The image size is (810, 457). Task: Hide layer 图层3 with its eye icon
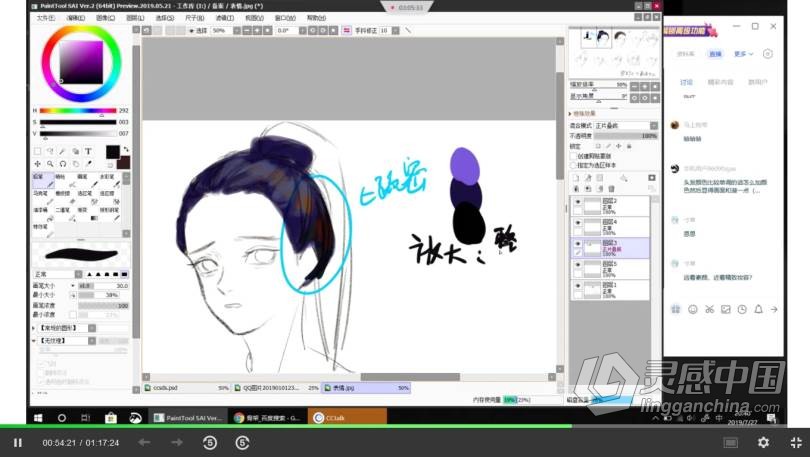coord(578,244)
